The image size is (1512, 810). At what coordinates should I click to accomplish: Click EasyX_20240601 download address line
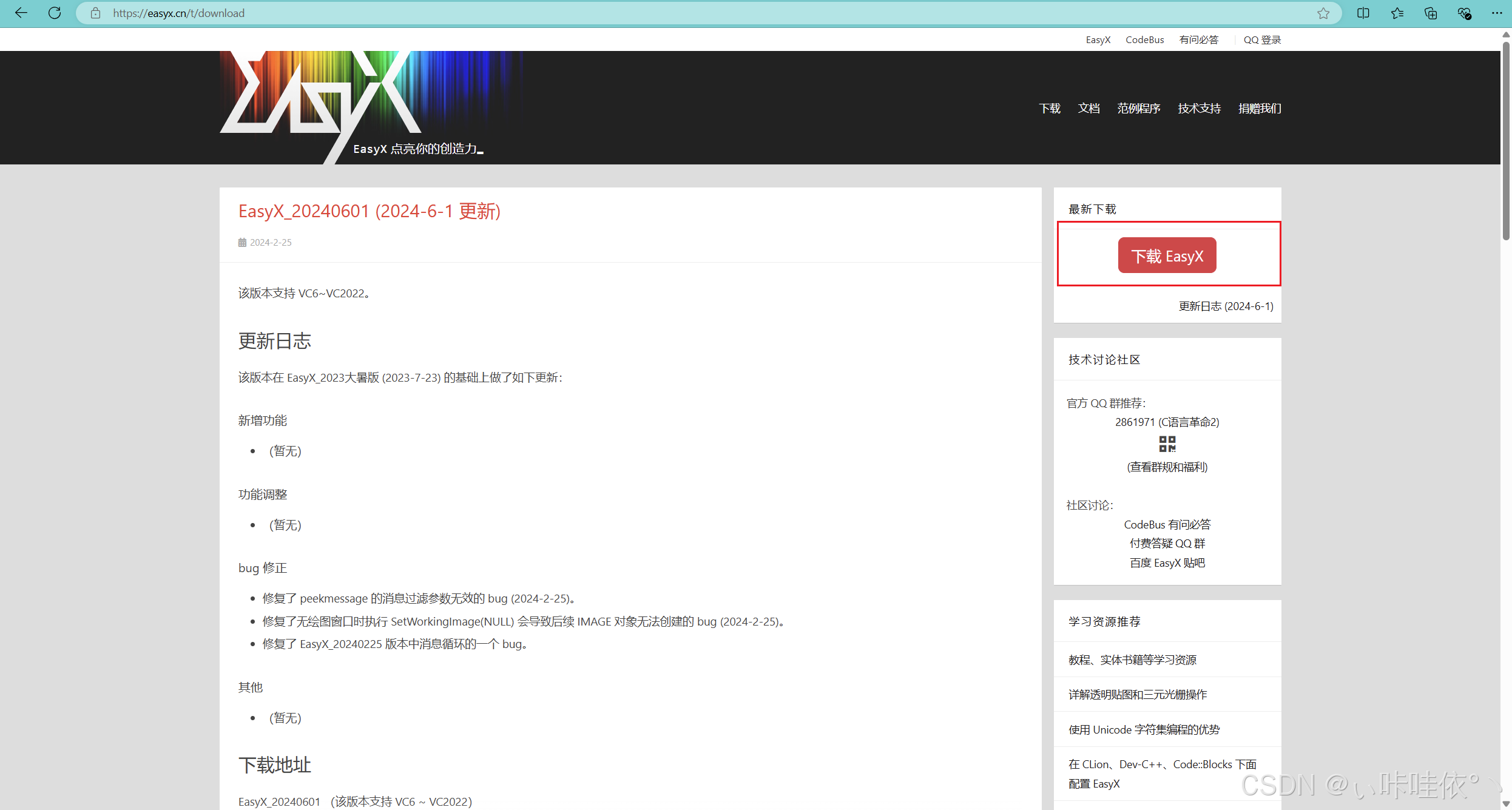355,802
